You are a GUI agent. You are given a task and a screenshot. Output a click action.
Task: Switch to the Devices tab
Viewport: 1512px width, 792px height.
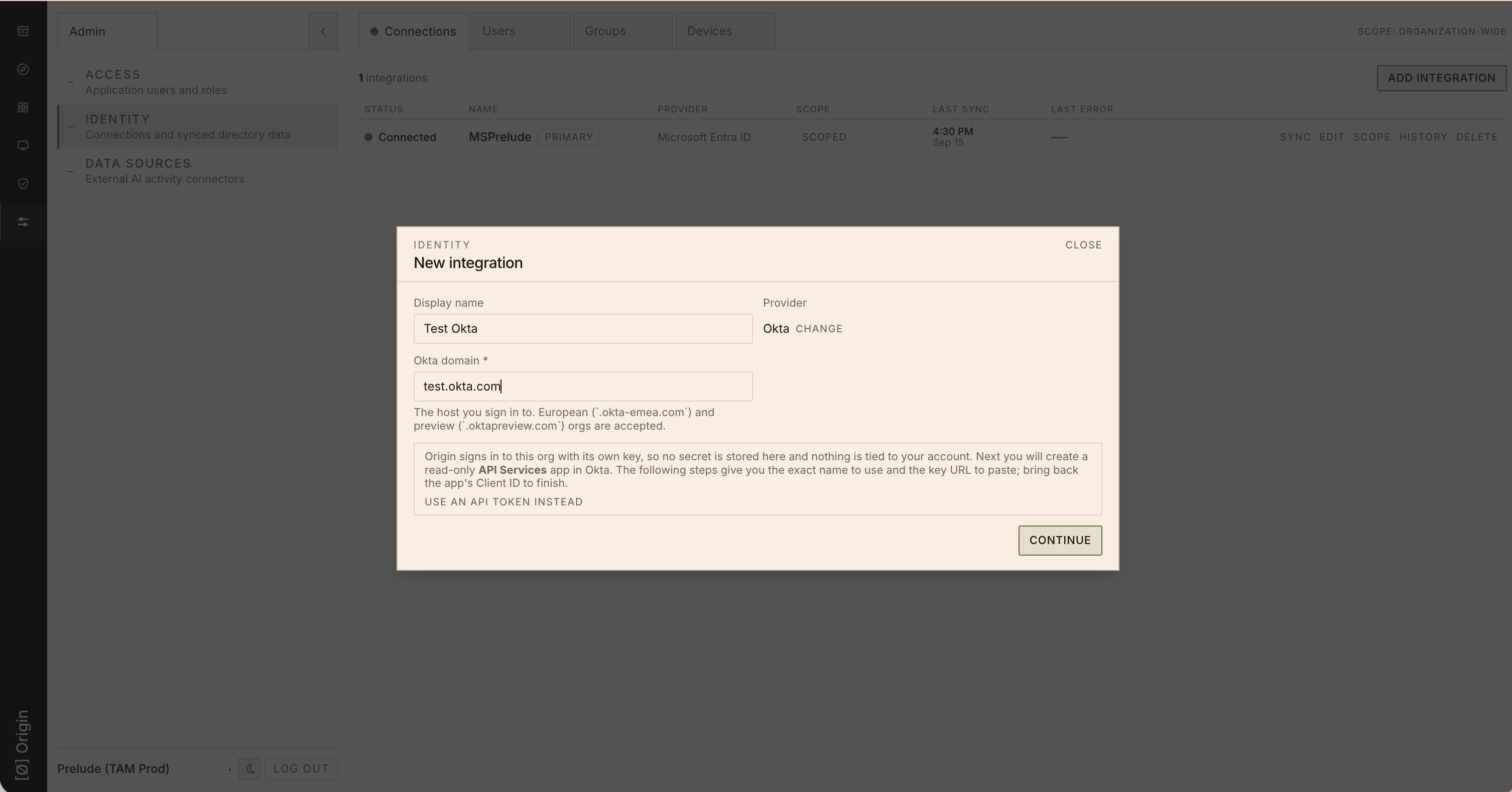[x=725, y=31]
